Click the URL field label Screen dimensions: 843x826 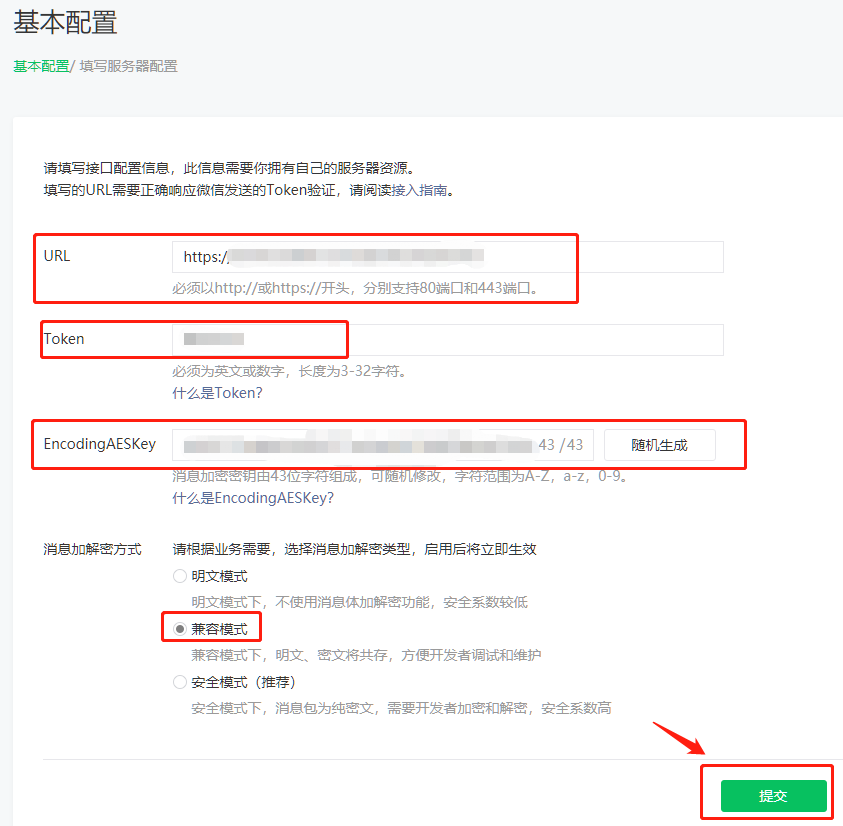[57, 256]
